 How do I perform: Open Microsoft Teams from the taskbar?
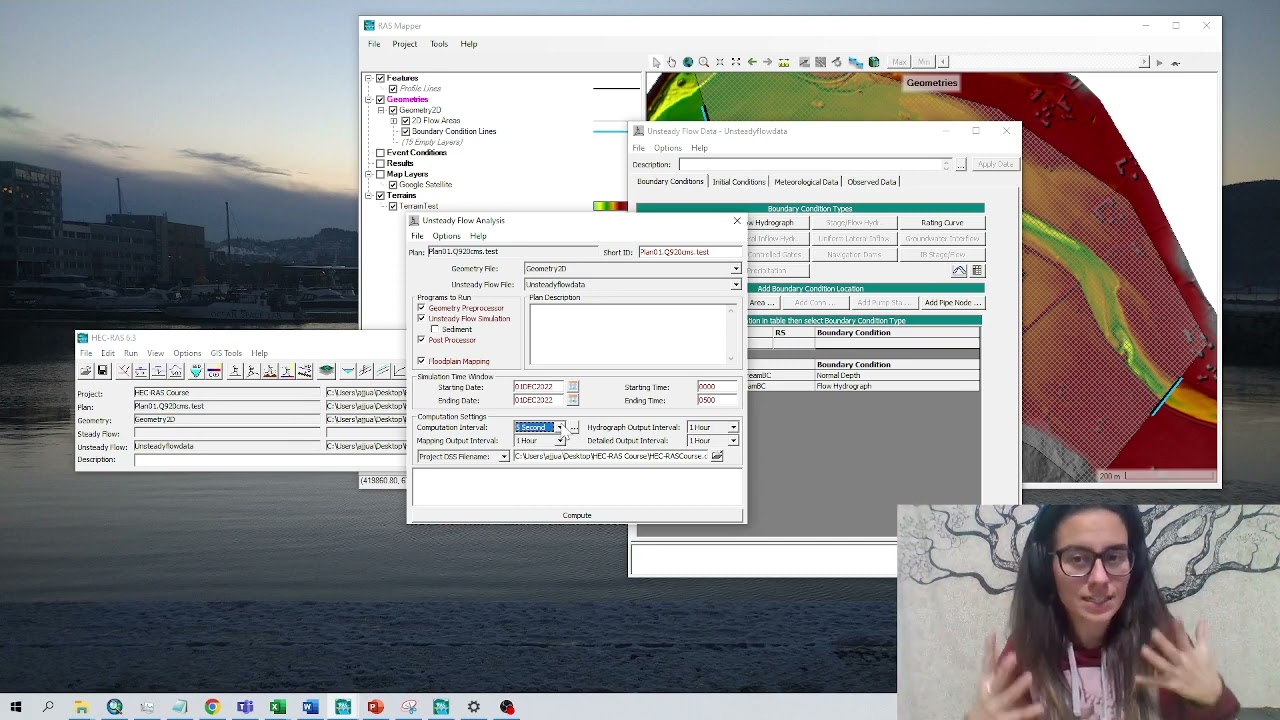[x=245, y=707]
